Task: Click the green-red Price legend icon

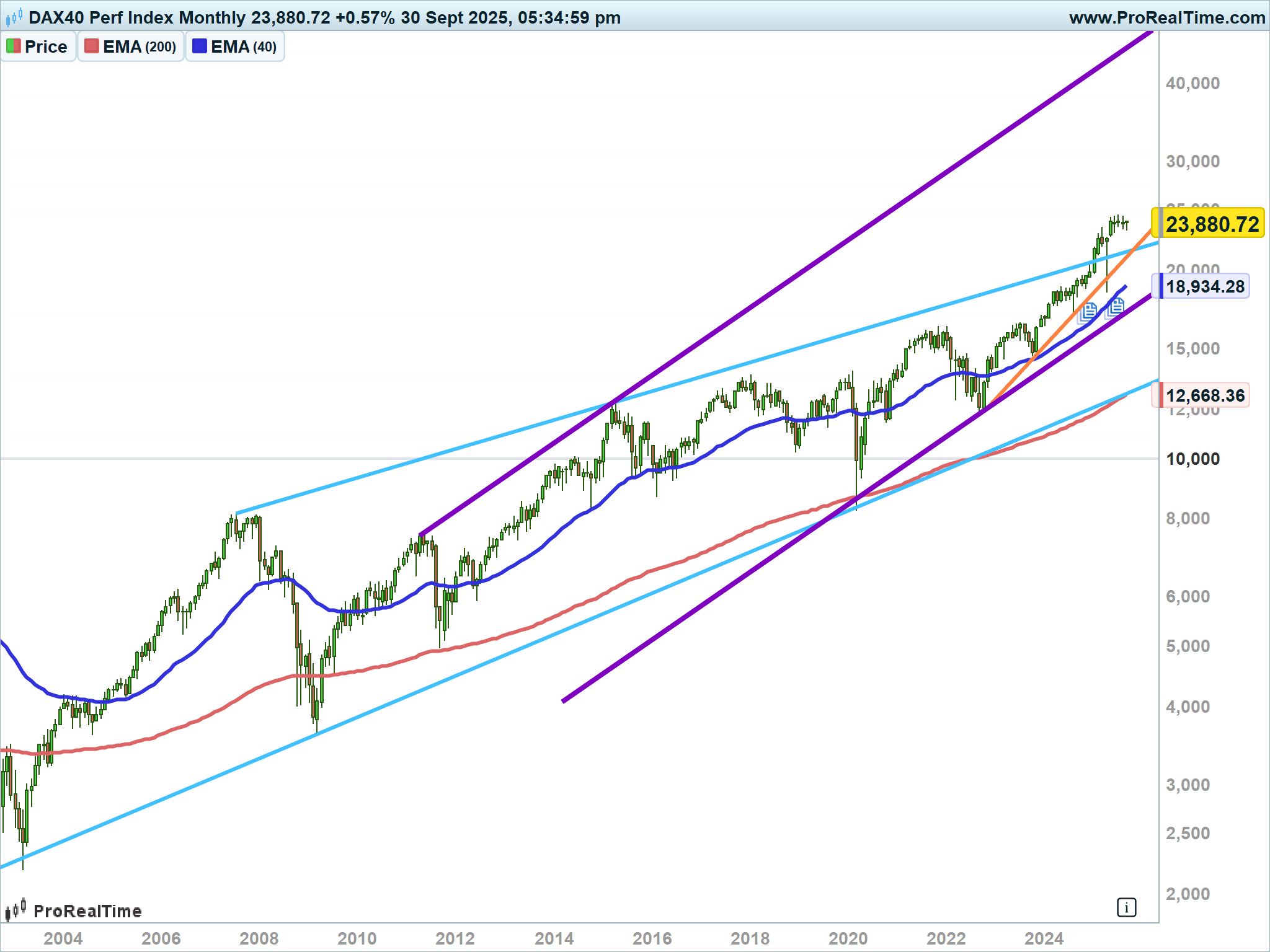Action: pos(14,46)
